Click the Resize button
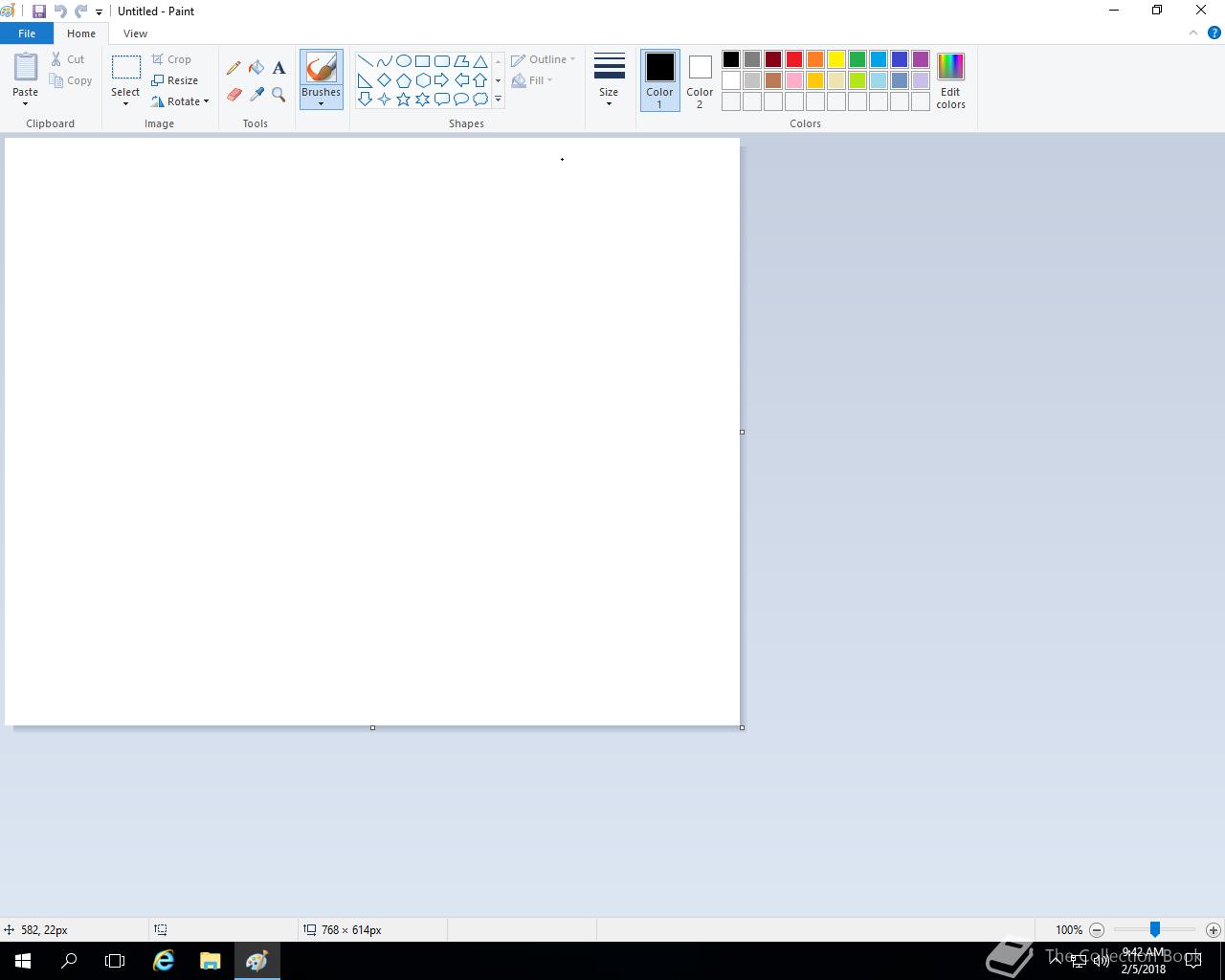1225x980 pixels. coord(174,80)
